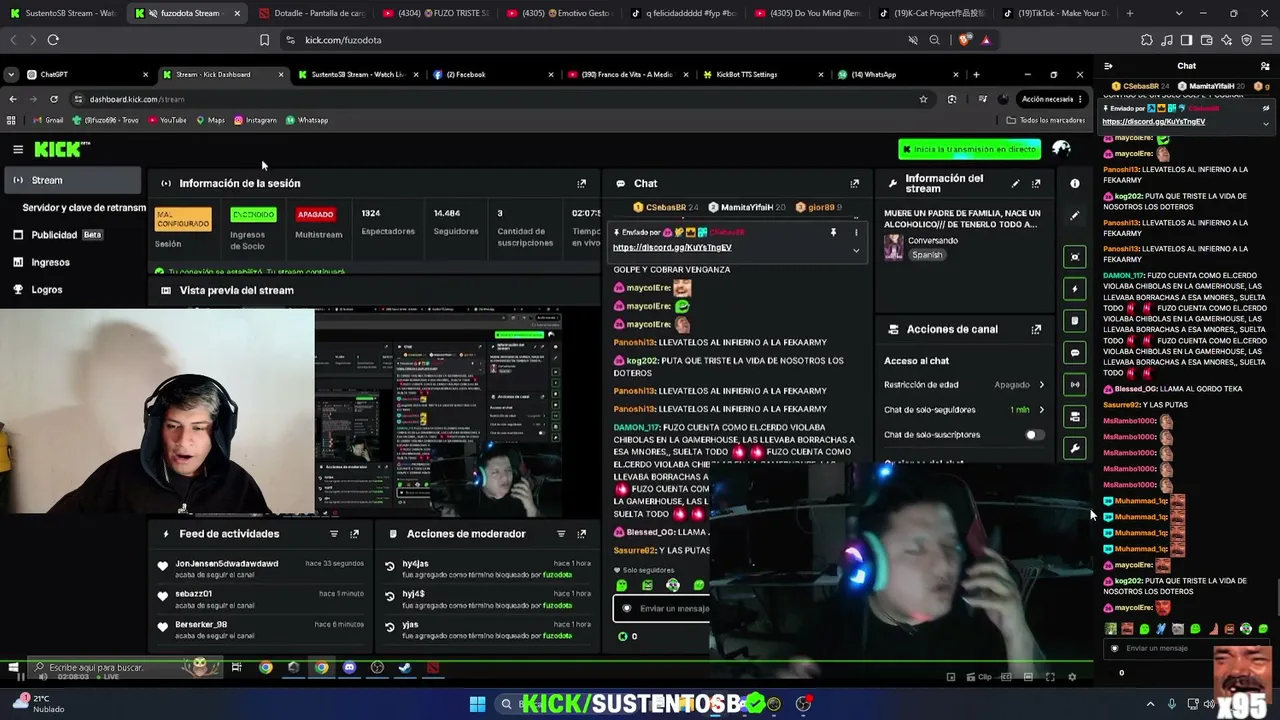Collapse the right-side Chat panel
This screenshot has height=720, width=1280.
(x=1108, y=66)
